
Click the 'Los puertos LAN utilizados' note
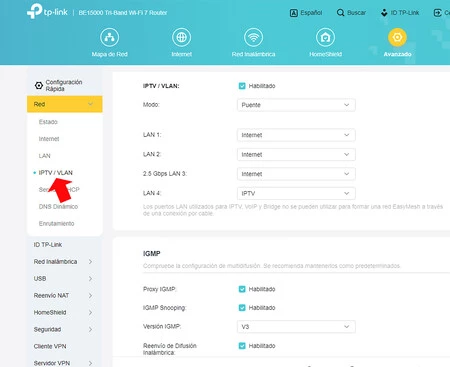[x=293, y=210]
